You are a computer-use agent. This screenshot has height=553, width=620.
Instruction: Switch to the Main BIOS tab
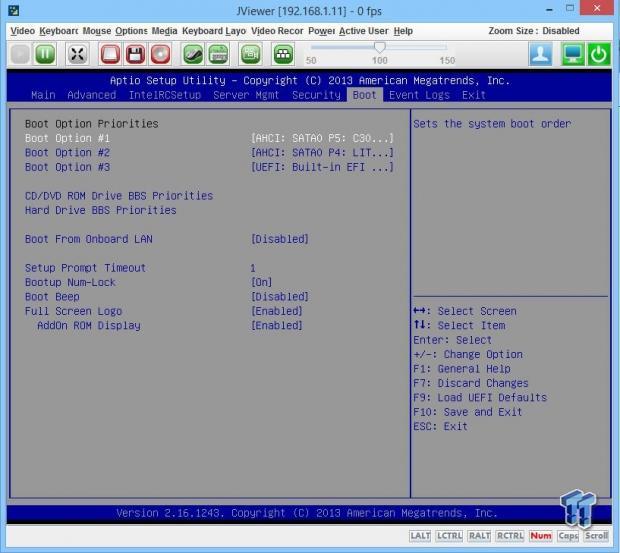(x=43, y=95)
